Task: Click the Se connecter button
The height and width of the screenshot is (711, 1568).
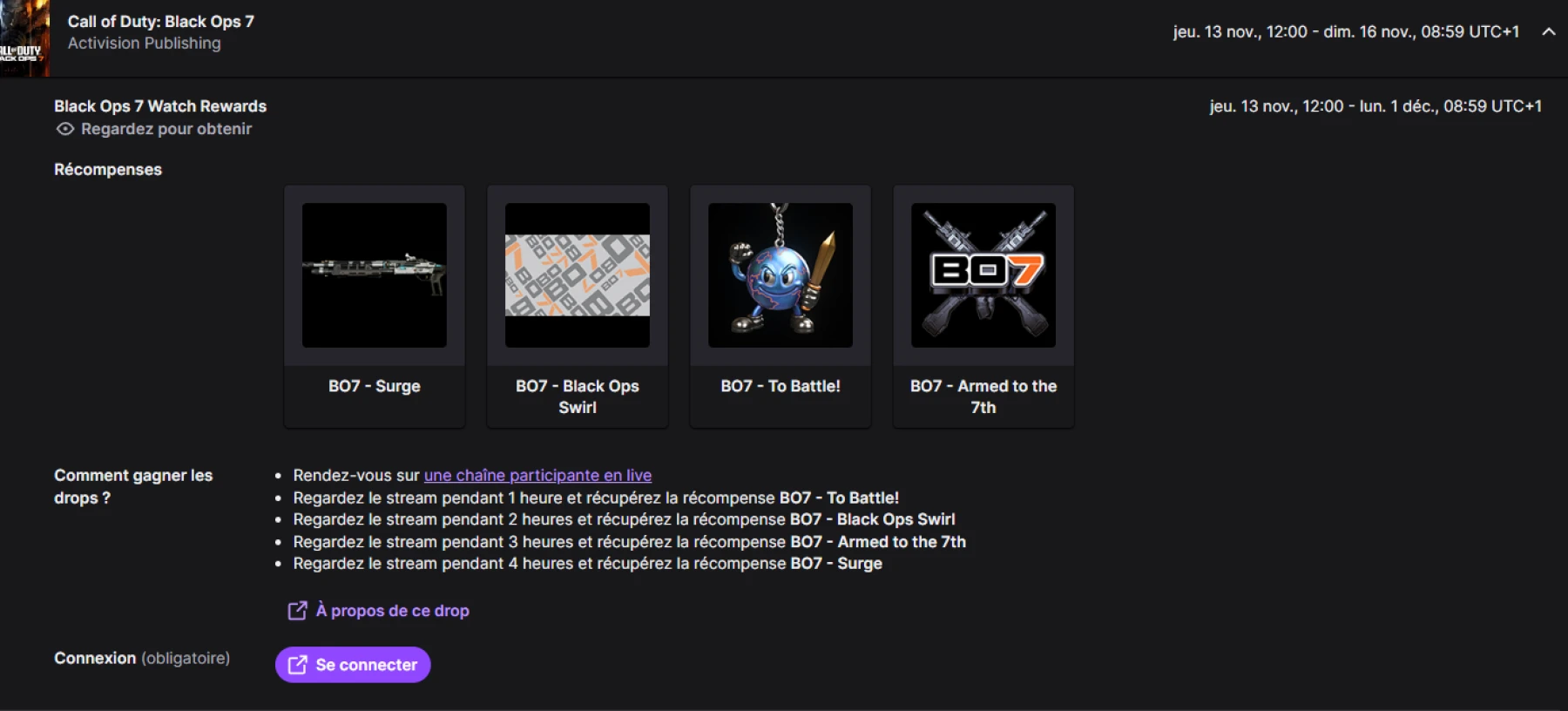Action: pos(353,665)
